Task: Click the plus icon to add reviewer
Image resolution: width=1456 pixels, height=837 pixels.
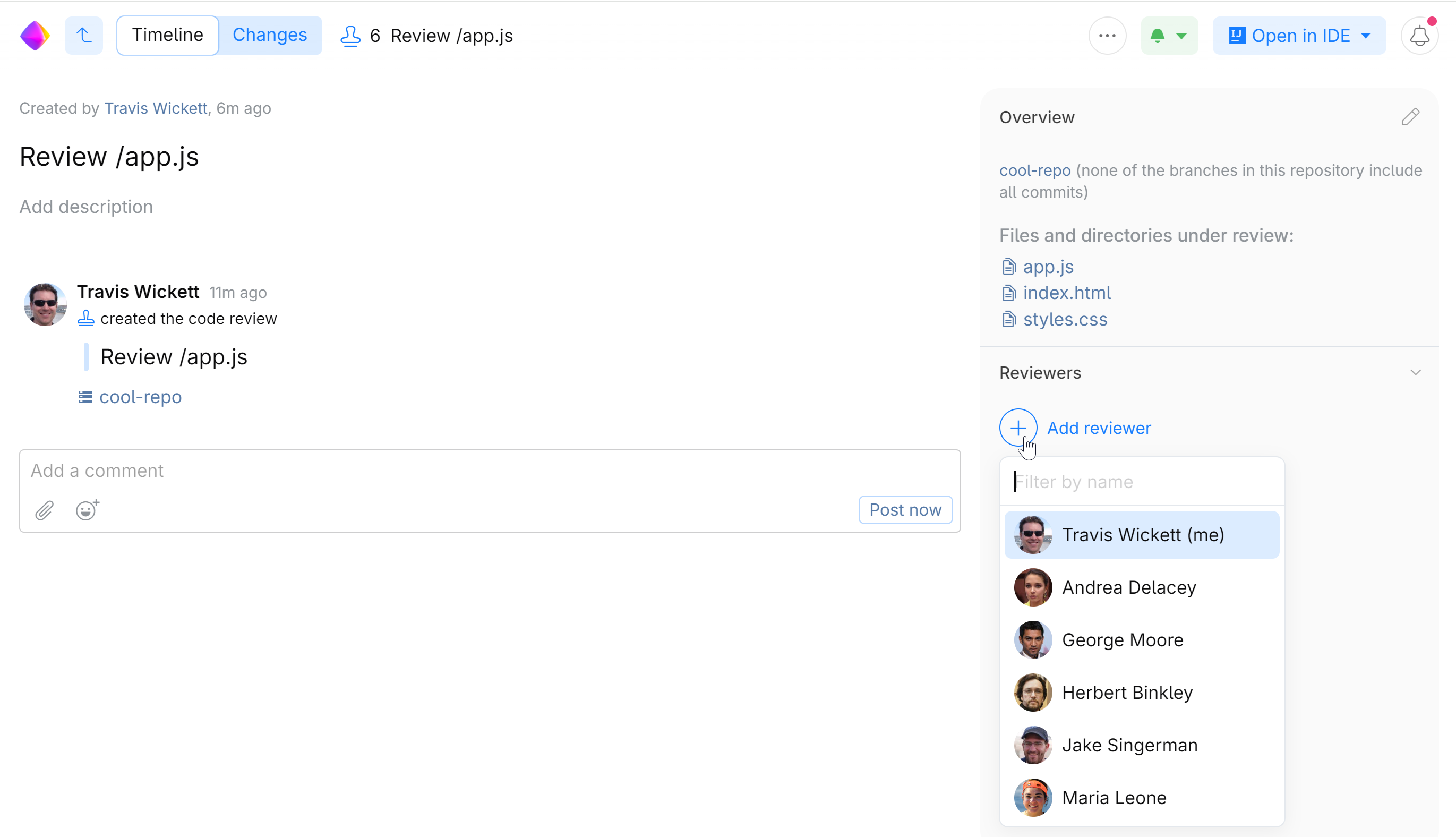Action: [x=1017, y=427]
